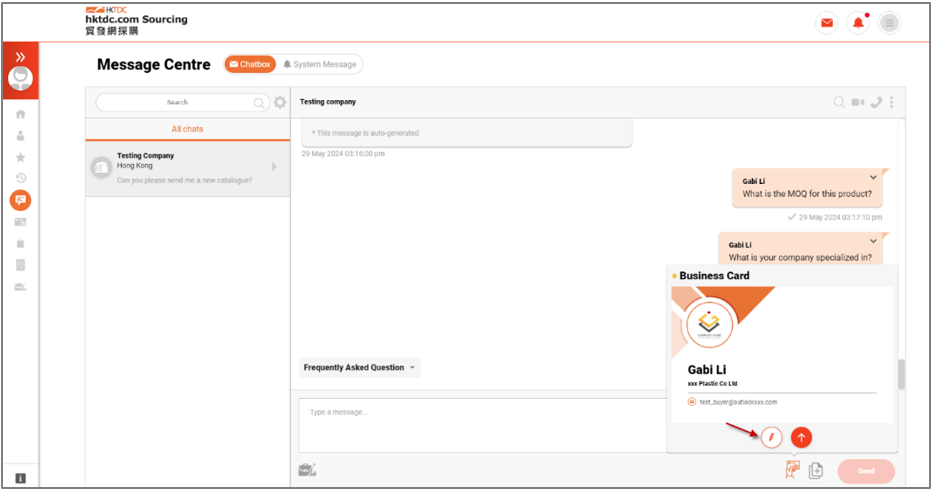Select the All chats tab
Image resolution: width=932 pixels, height=489 pixels.
[x=187, y=129]
